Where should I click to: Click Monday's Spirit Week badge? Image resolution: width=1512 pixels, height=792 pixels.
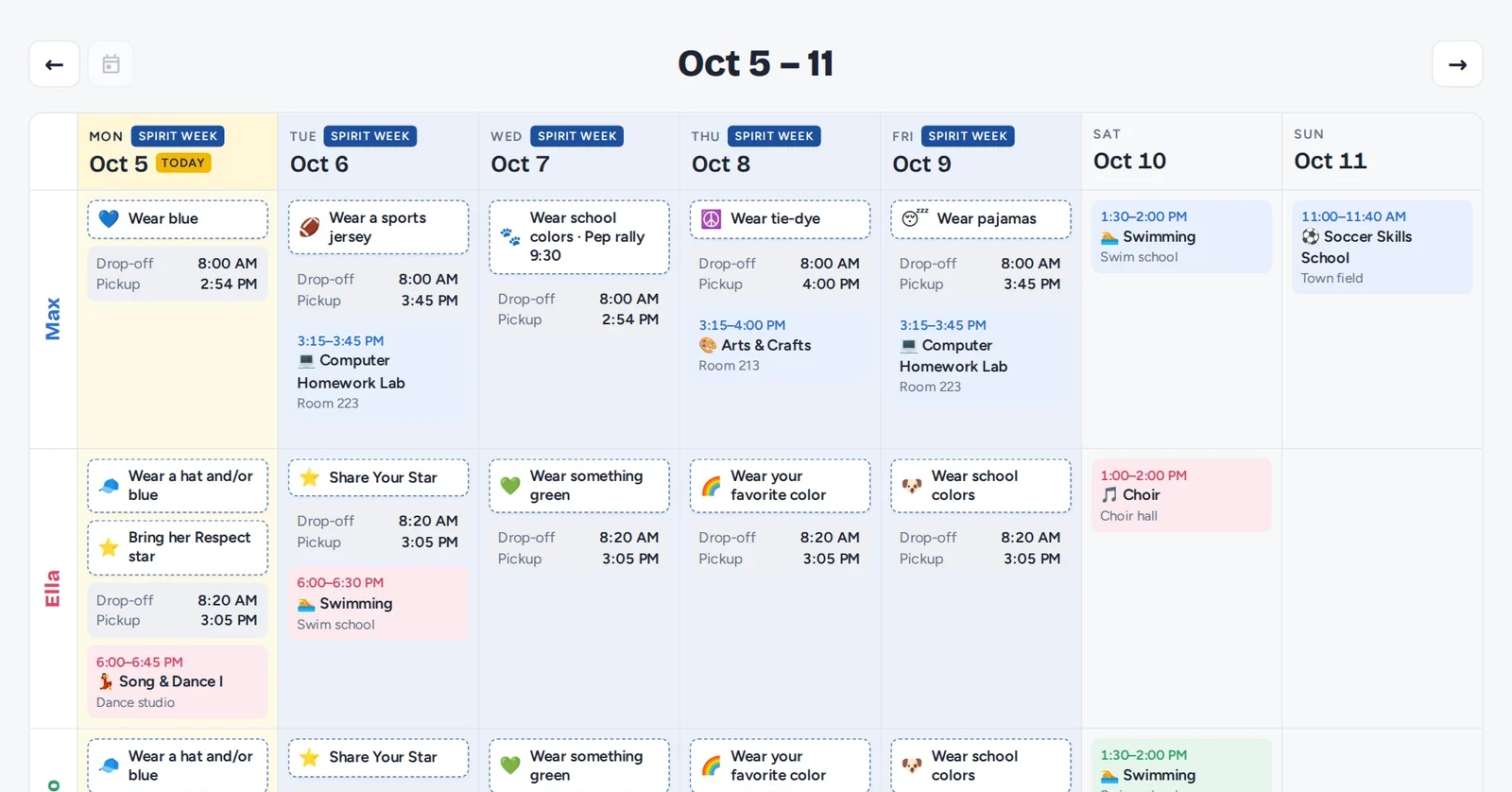click(178, 136)
